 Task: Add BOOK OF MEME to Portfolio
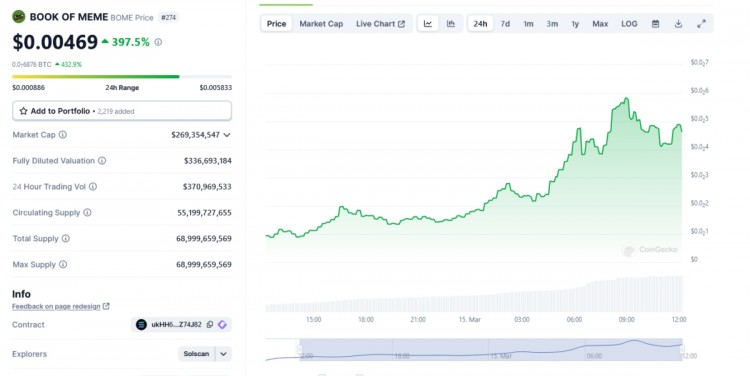(x=122, y=111)
